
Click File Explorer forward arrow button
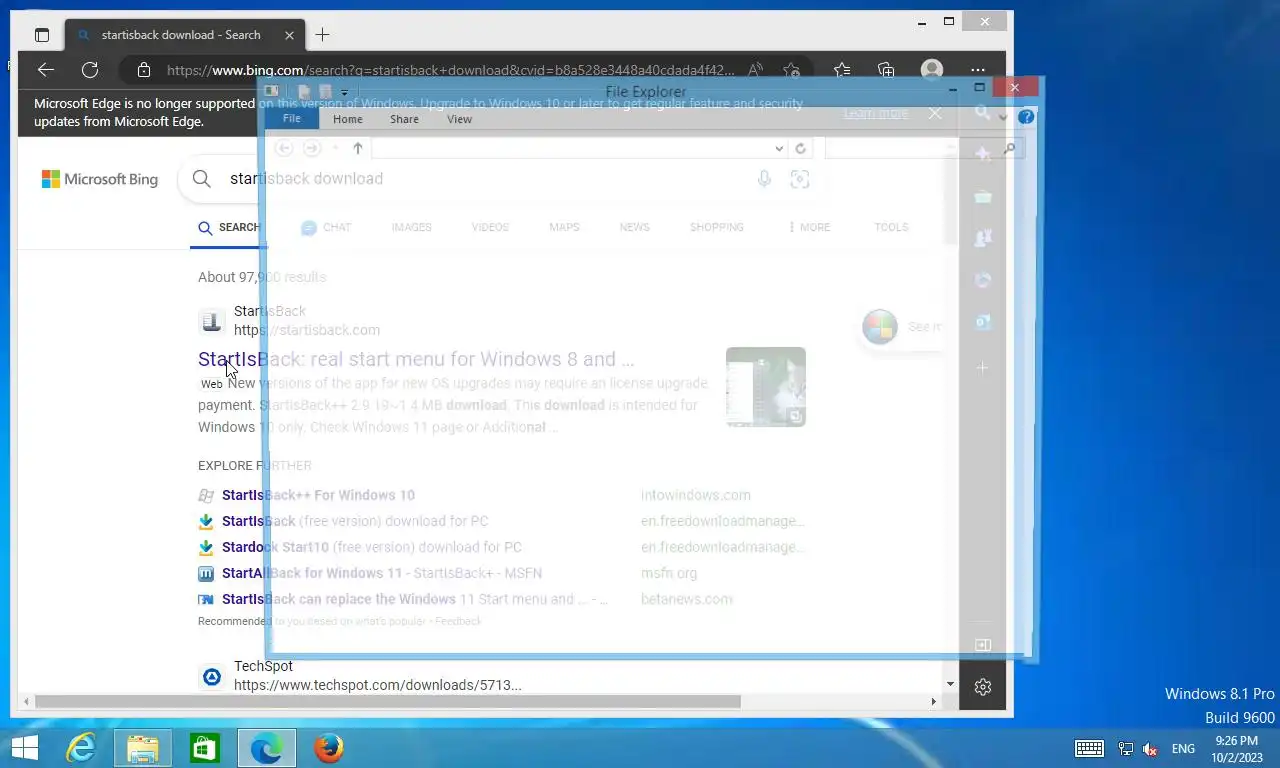(x=312, y=148)
